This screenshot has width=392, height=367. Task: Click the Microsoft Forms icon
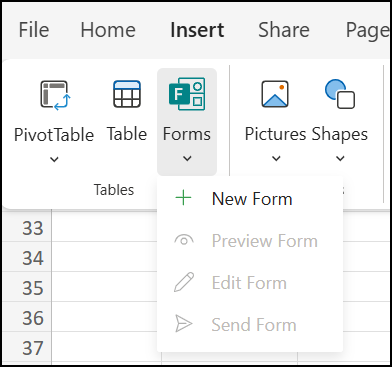click(x=187, y=94)
